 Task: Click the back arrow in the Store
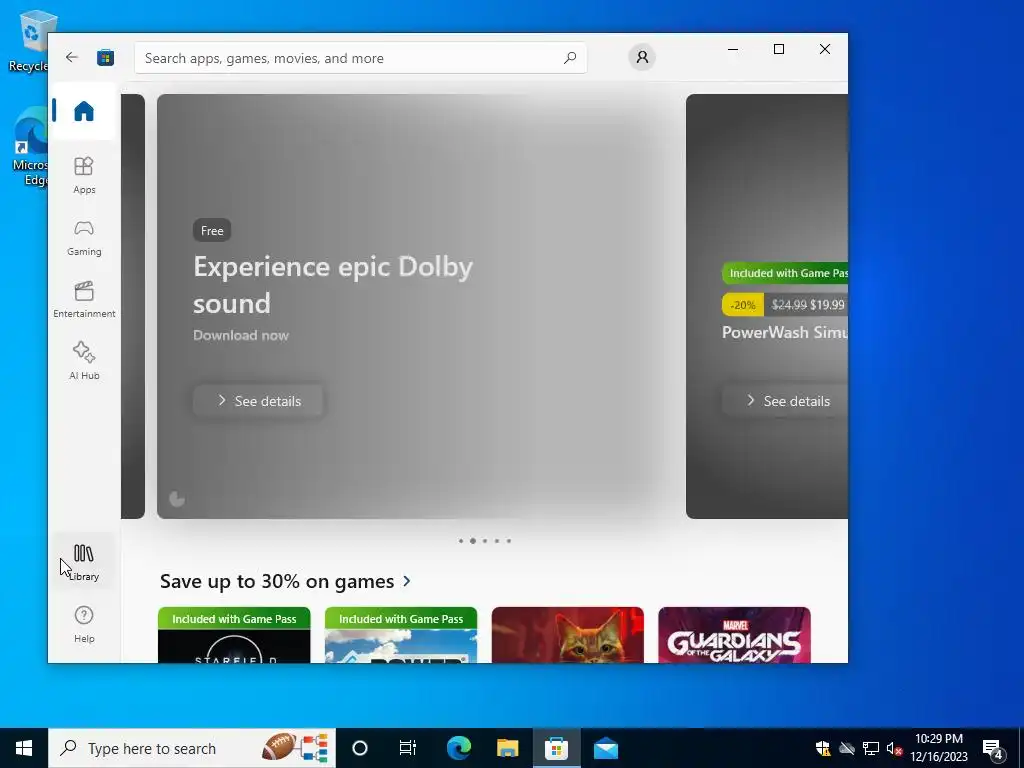coord(72,57)
